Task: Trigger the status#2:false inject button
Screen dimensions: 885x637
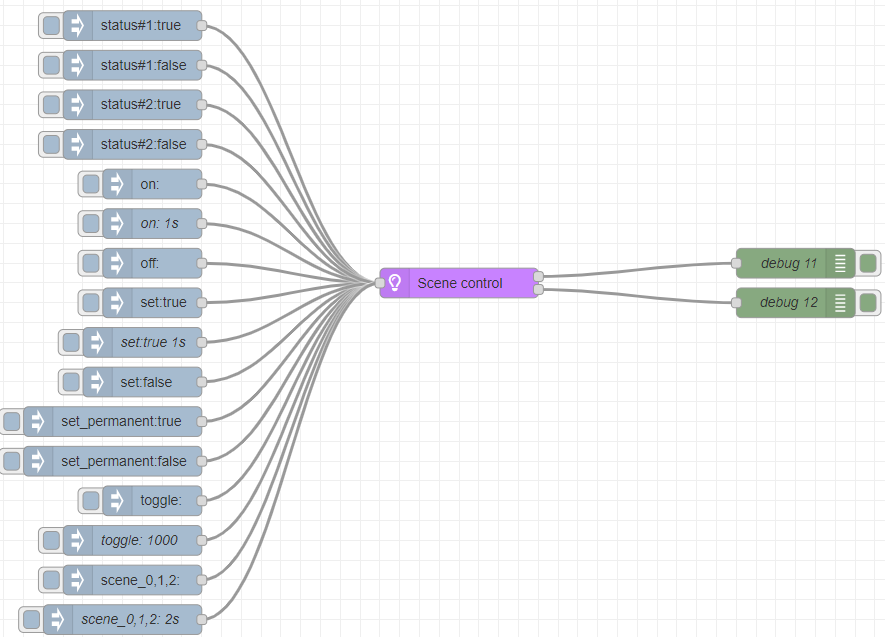Action: [51, 144]
